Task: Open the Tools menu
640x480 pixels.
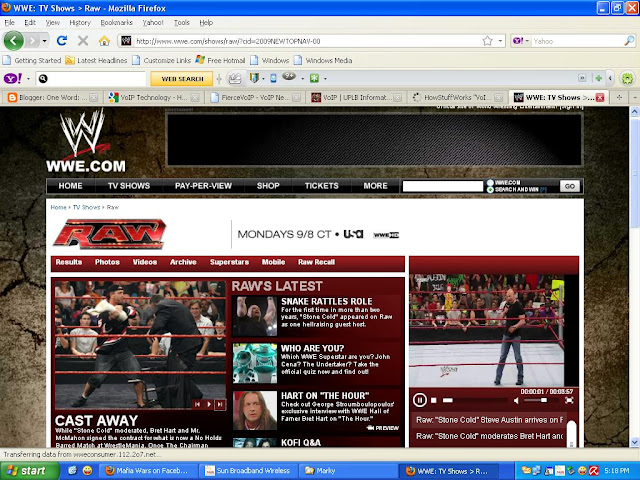Action: click(x=182, y=22)
